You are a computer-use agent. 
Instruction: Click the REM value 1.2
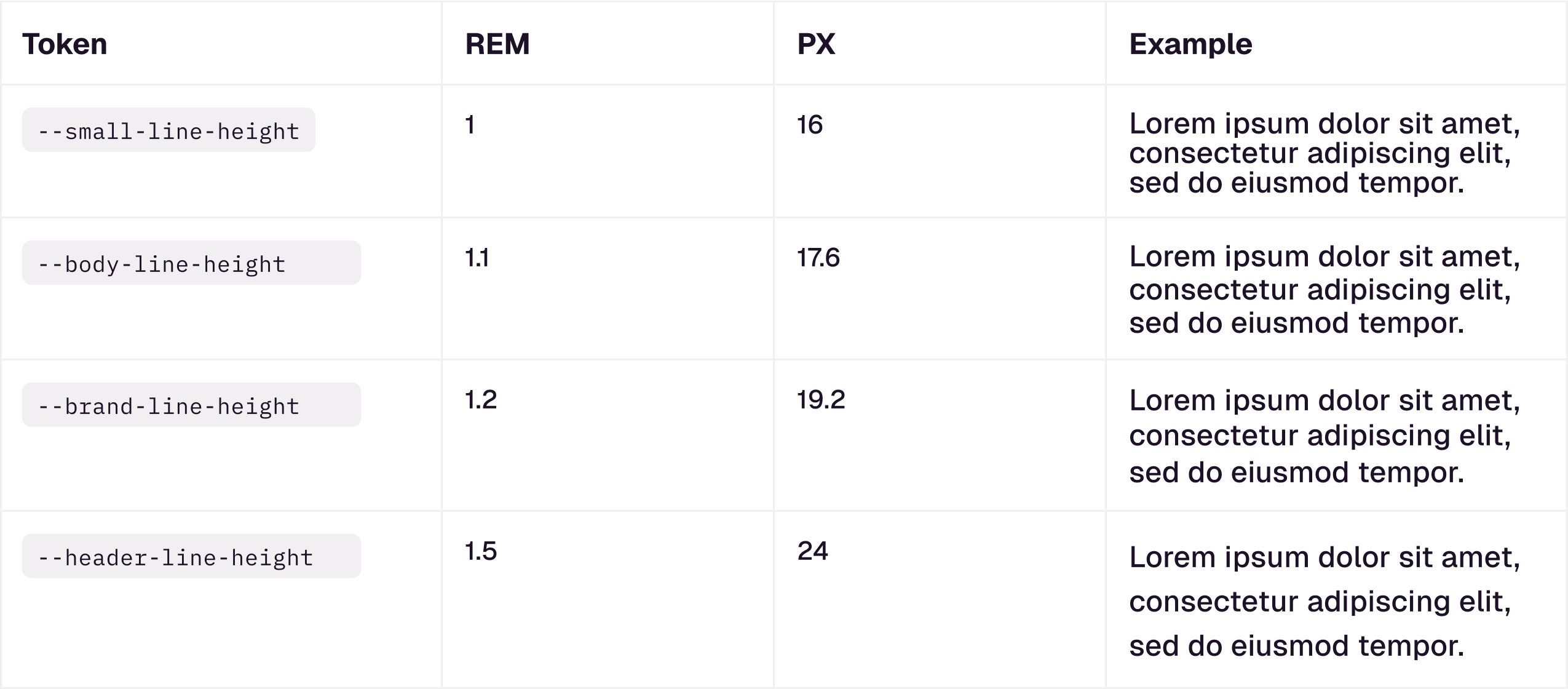coord(481,400)
